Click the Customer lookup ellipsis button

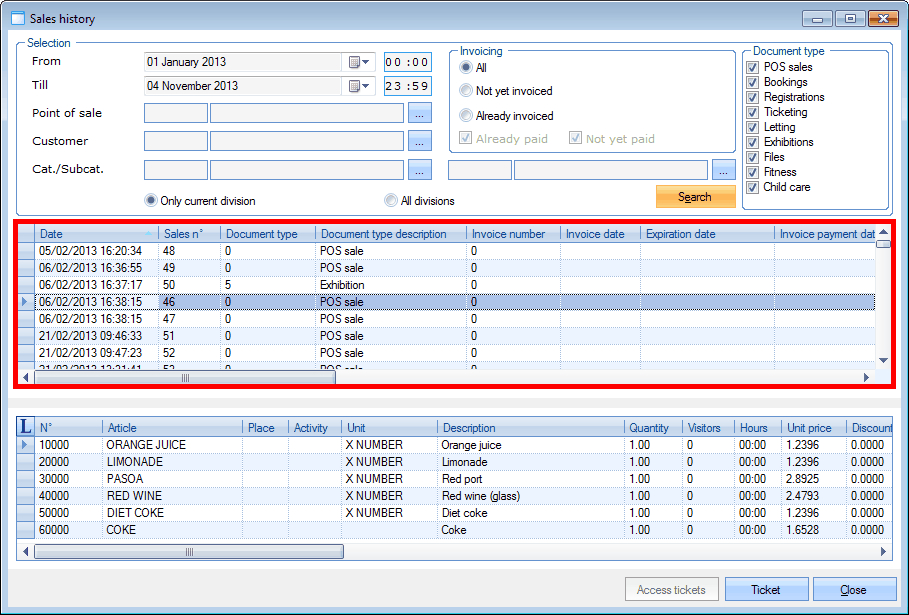point(420,141)
